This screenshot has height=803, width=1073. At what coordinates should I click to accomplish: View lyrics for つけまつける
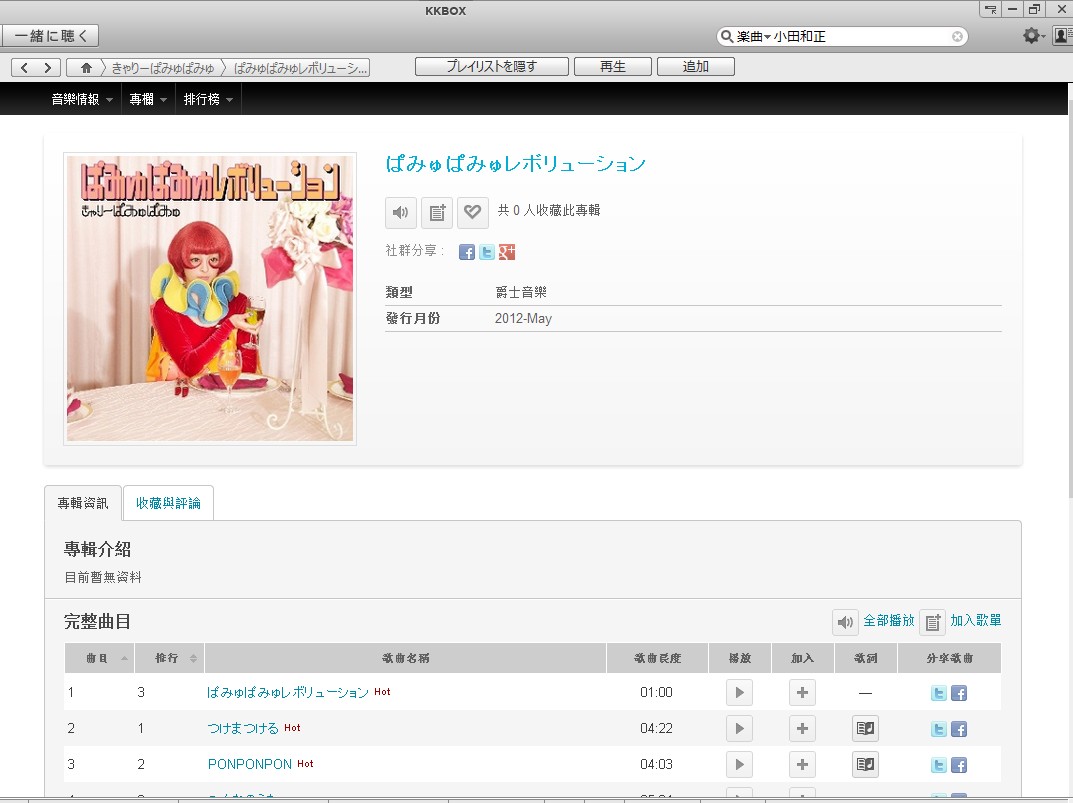[866, 728]
